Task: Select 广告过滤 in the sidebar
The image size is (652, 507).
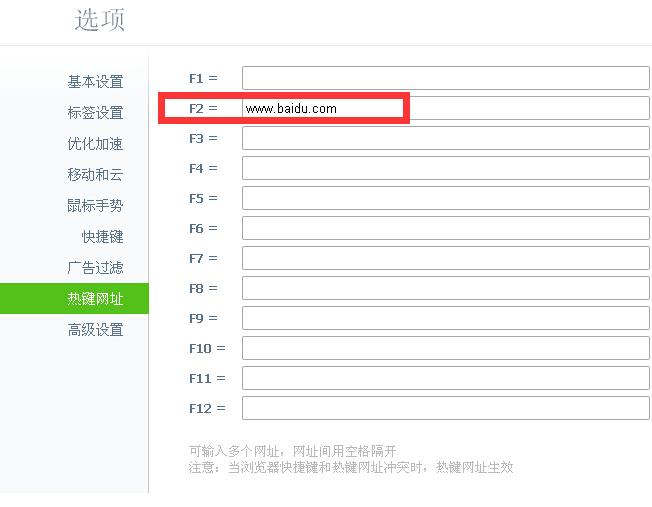Action: click(x=95, y=268)
